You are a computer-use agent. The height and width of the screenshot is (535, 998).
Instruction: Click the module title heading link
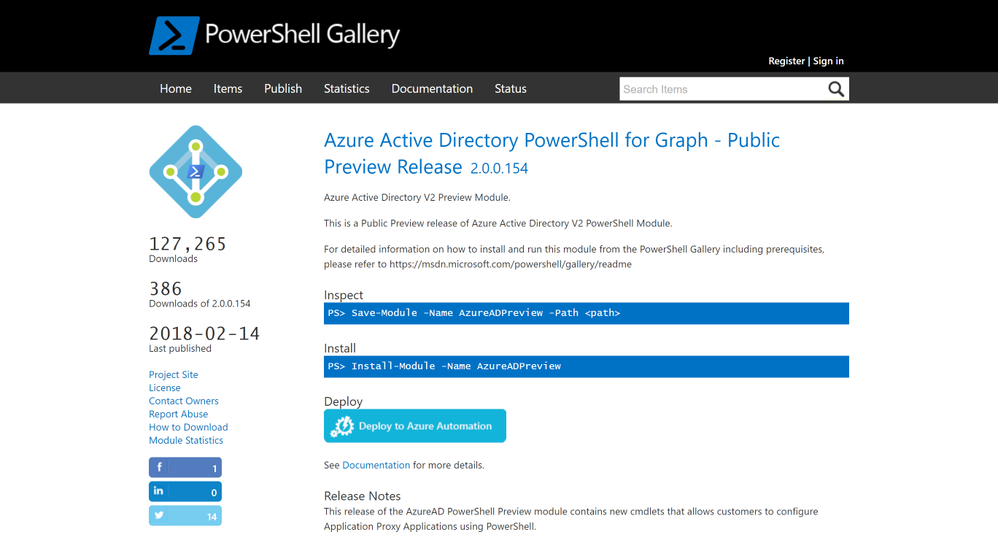551,153
